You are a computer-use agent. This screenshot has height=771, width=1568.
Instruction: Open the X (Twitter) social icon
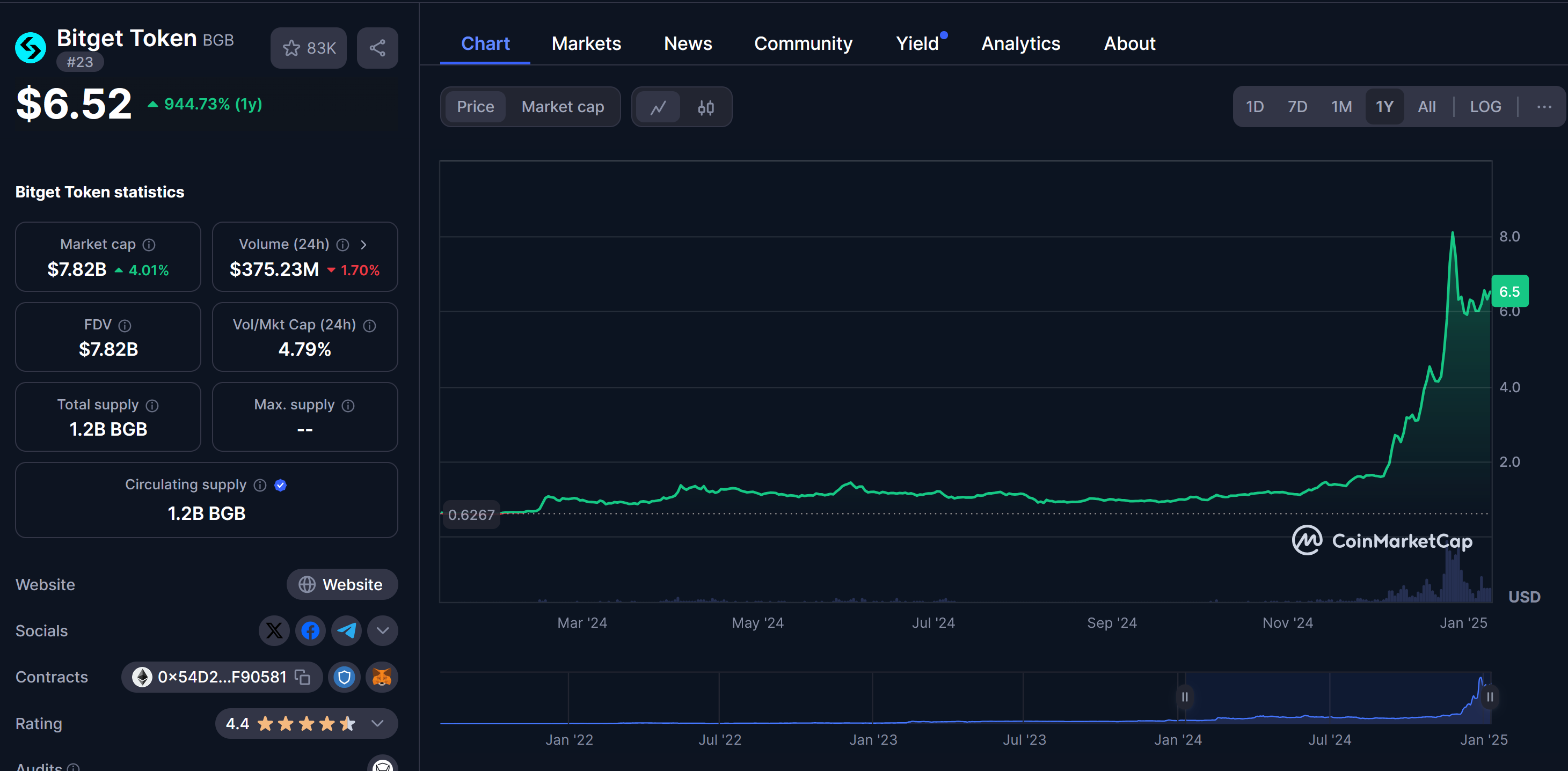(274, 630)
